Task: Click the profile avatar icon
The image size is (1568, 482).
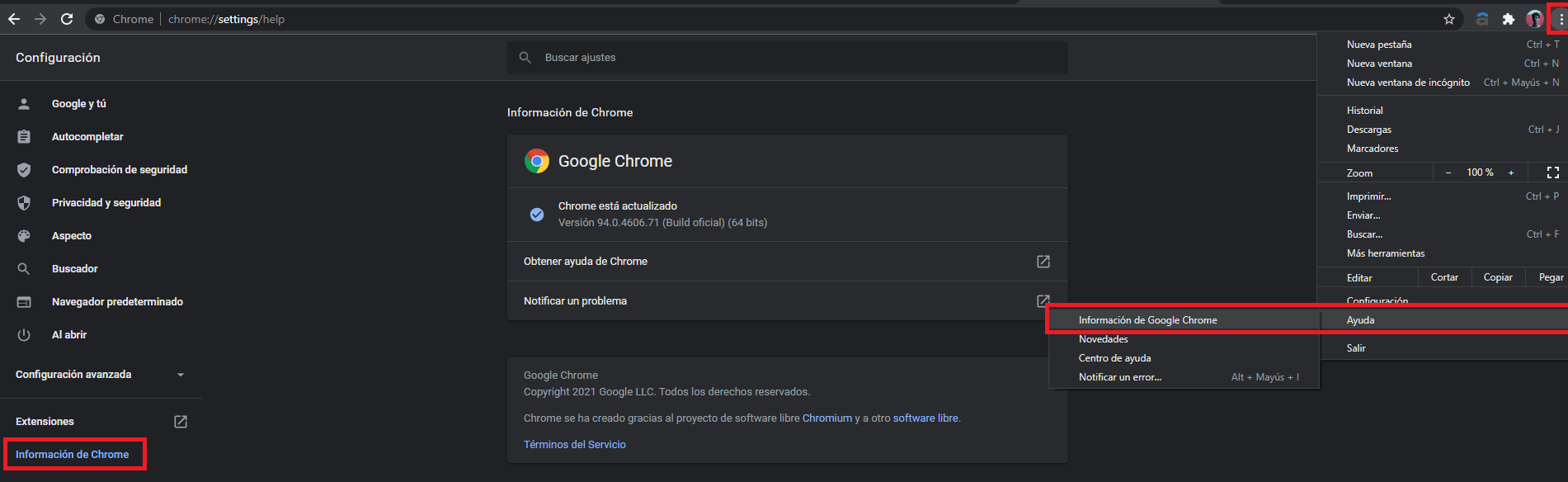Action: point(1534,19)
